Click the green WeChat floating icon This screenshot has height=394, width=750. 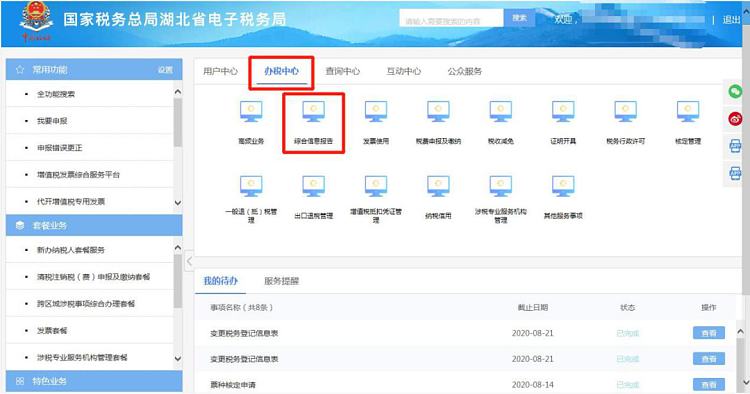point(735,91)
